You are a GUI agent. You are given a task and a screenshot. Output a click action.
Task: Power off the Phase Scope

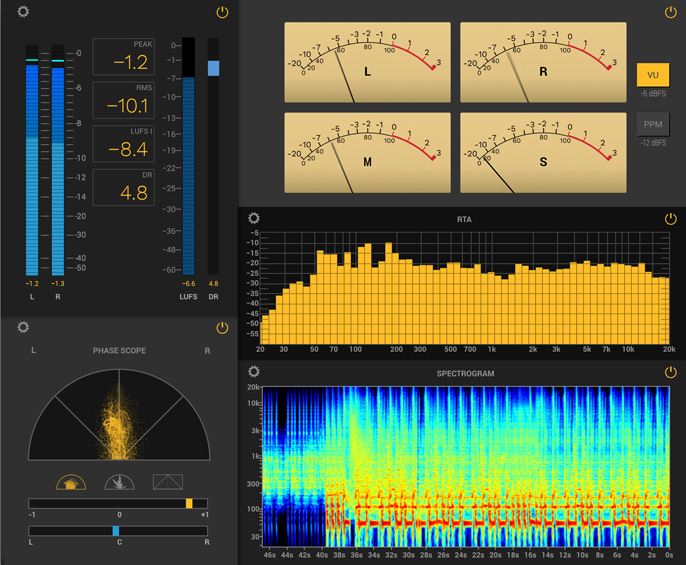pyautogui.click(x=222, y=327)
